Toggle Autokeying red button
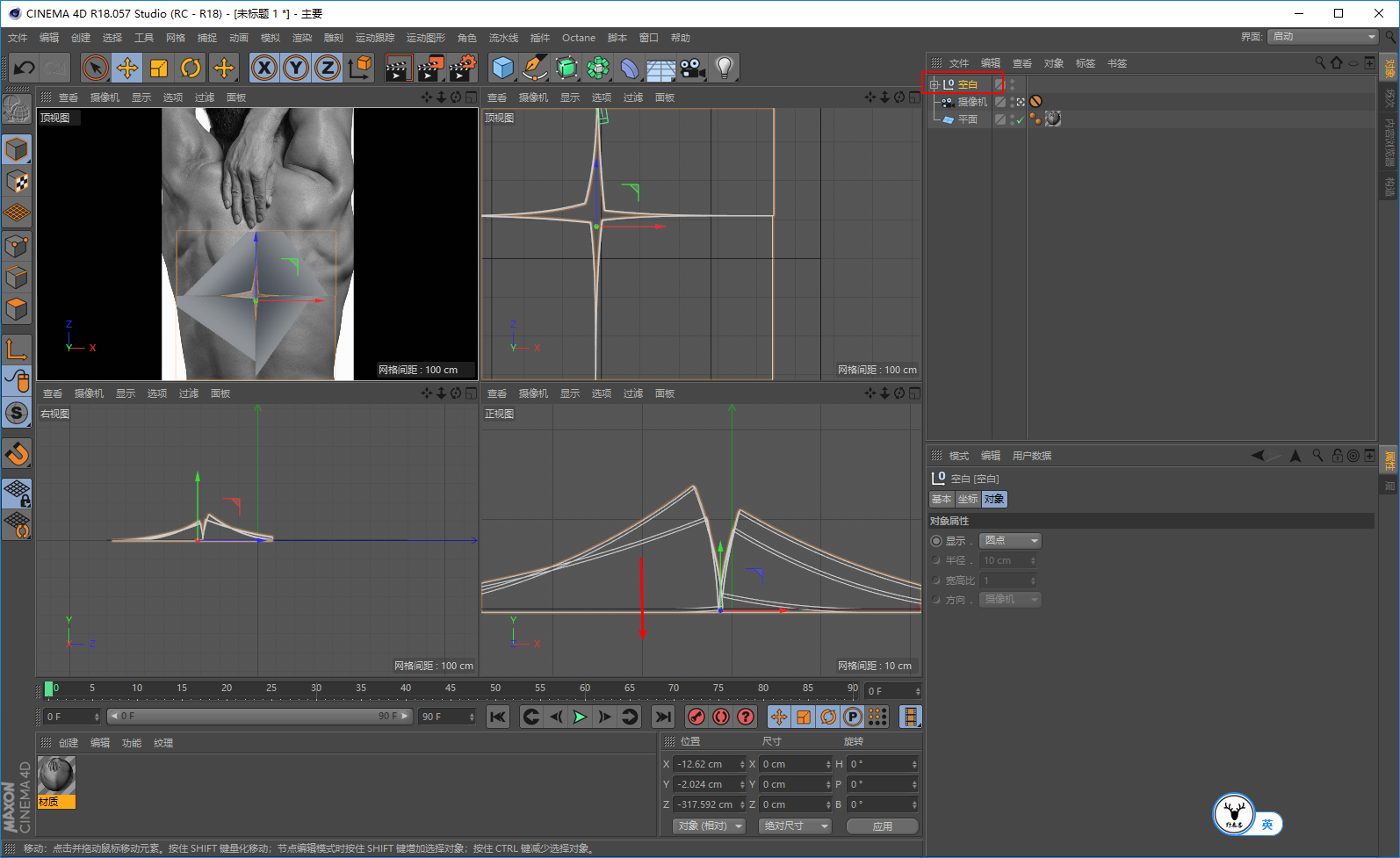1400x858 pixels. click(x=721, y=717)
